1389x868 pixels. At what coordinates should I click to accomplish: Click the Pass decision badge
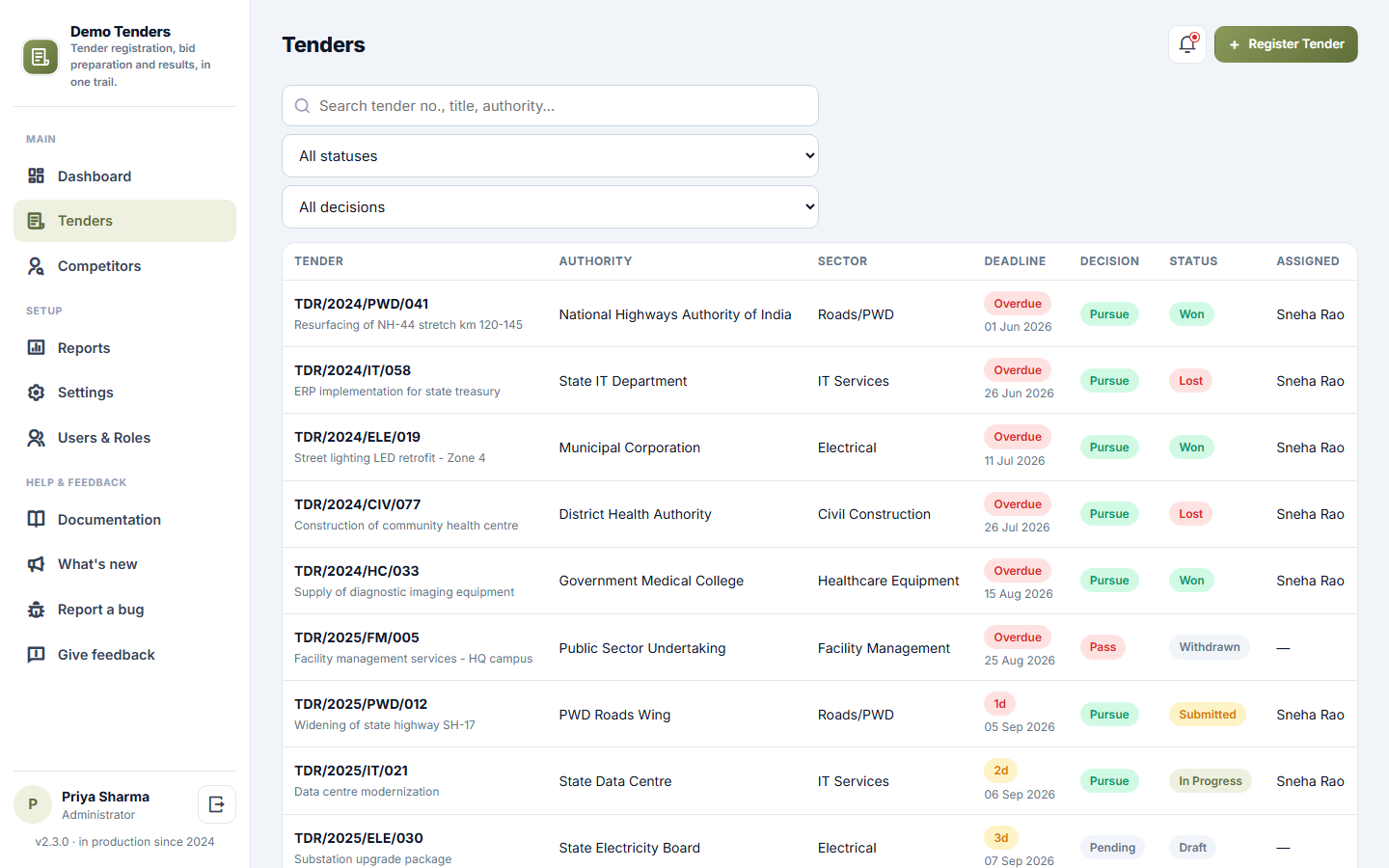1103,647
